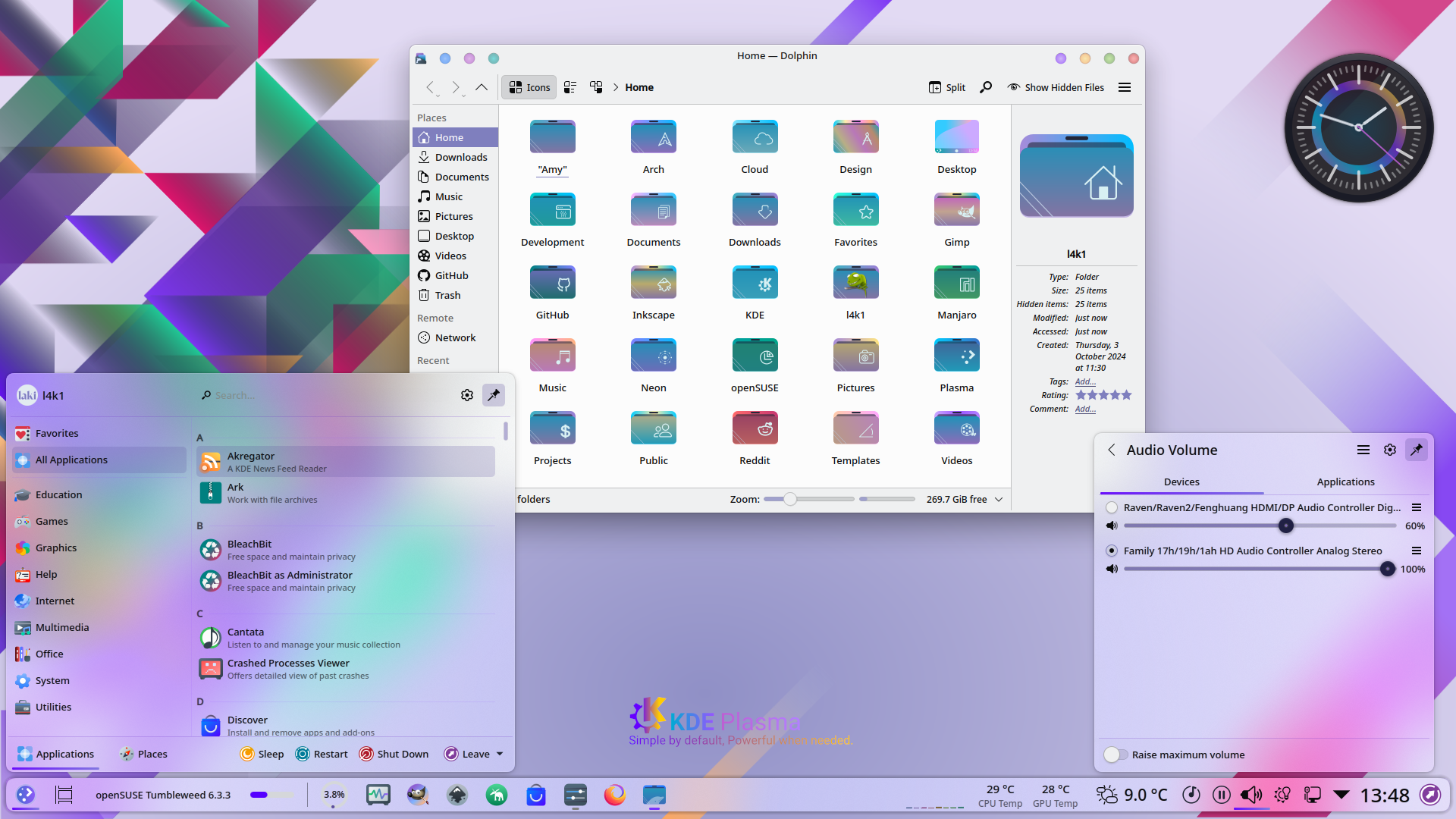The height and width of the screenshot is (819, 1456).
Task: Toggle Raise maximum volume switch
Action: tap(1116, 755)
